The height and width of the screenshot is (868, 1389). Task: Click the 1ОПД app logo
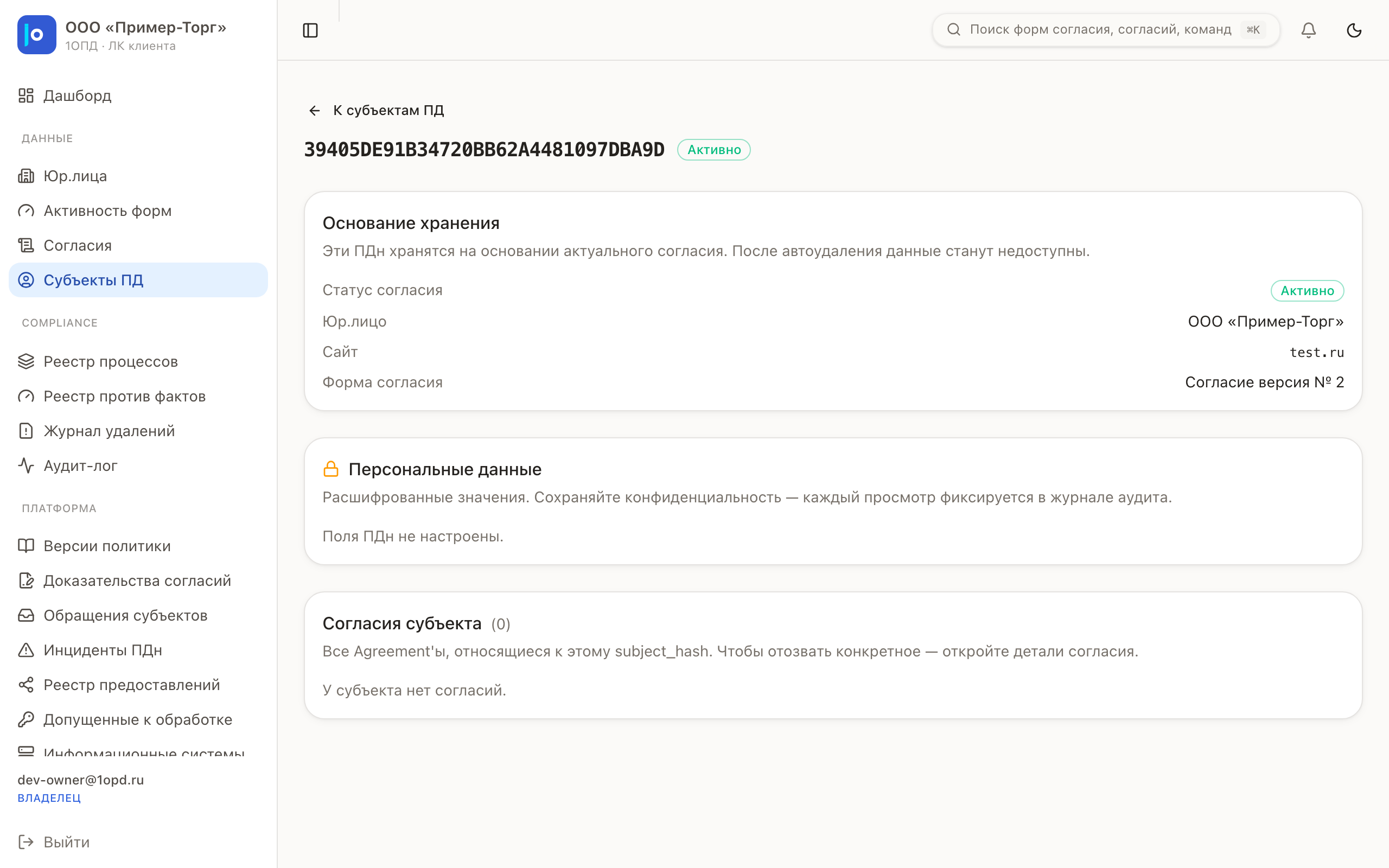click(37, 35)
